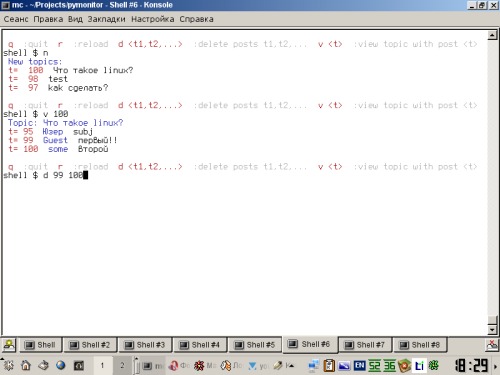
Task: Open the KDE K menu launcher
Action: [x=8, y=366]
